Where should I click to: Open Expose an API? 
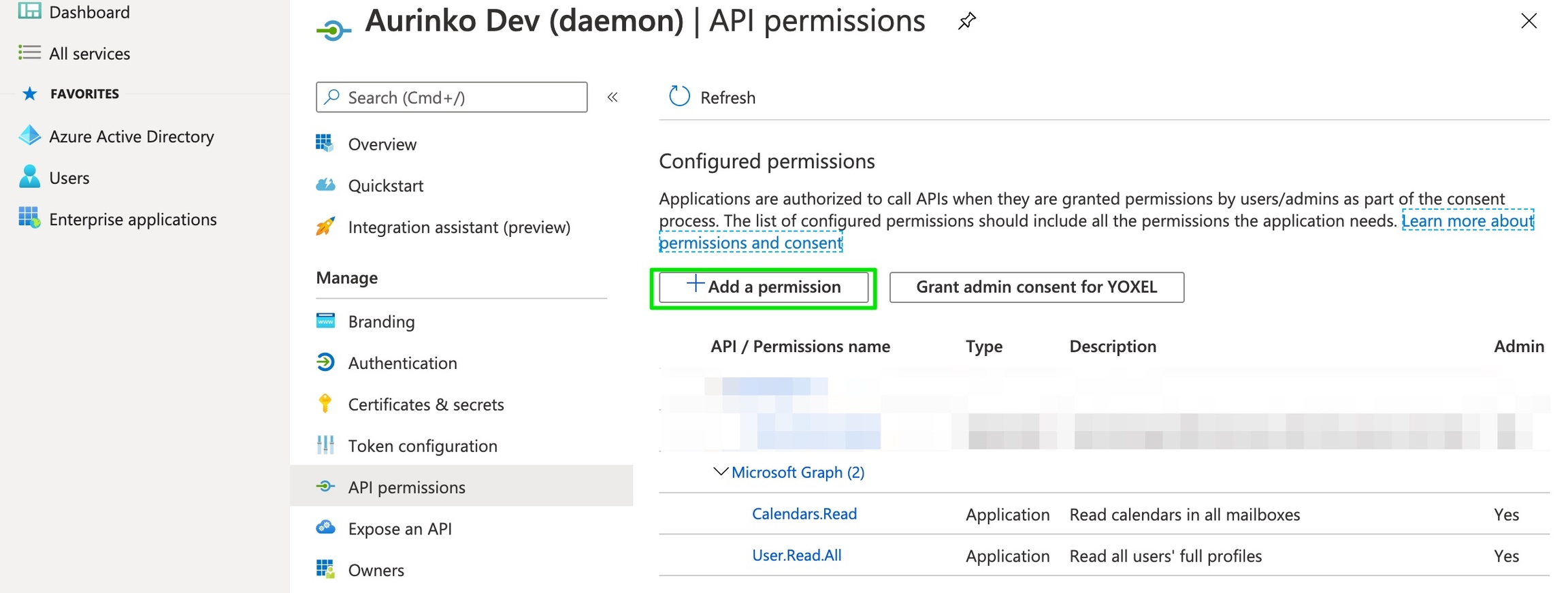[399, 528]
